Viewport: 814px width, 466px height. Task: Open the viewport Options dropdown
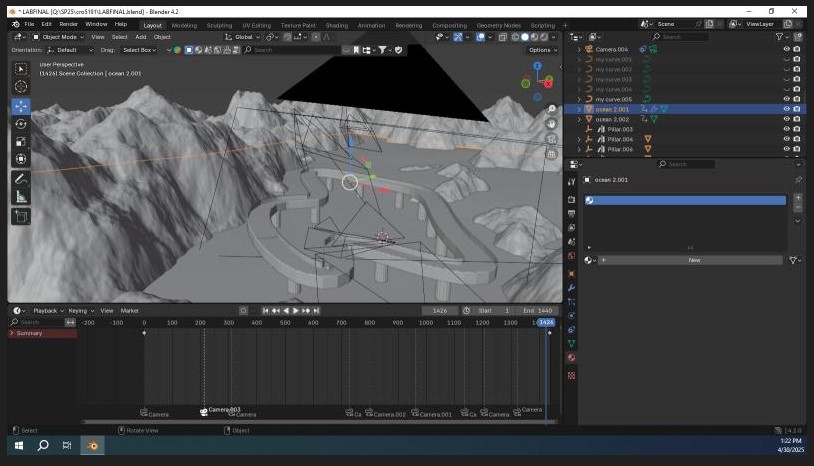[543, 50]
